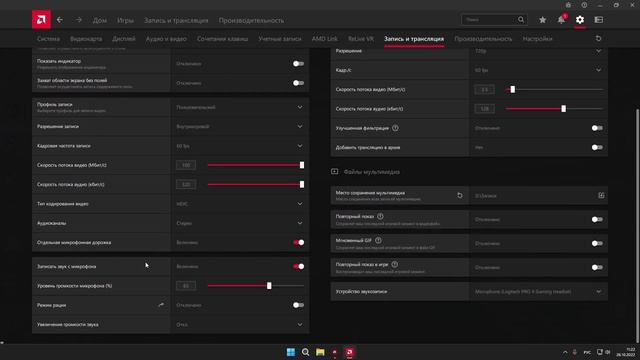Show hidden tray icons chevron
The image size is (640, 360).
point(565,352)
